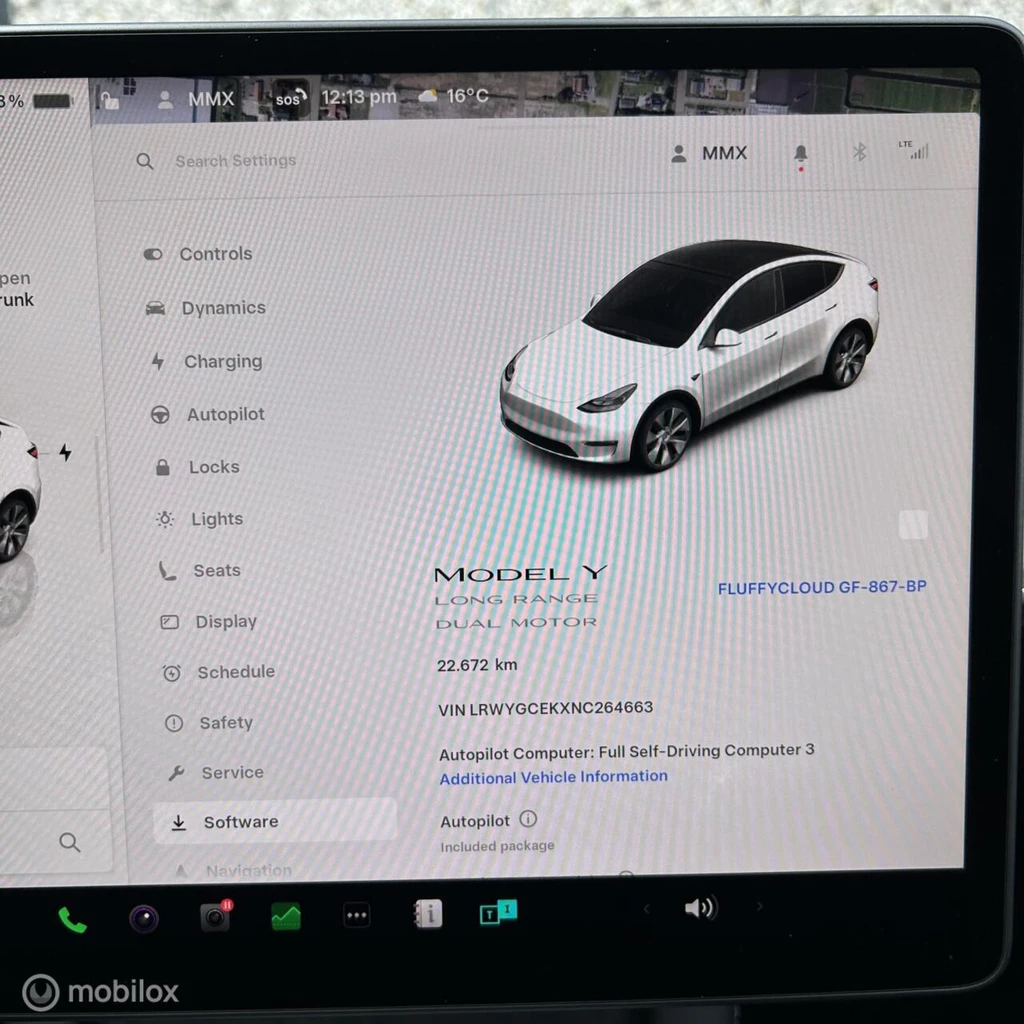Open the Lights settings menu
The height and width of the screenshot is (1024, 1024).
(200, 519)
